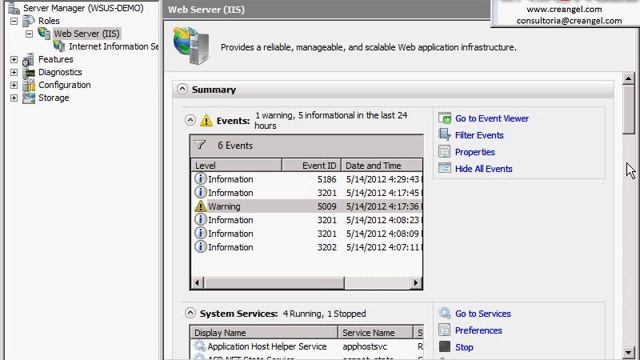Screen dimensions: 640x360
Task: Click the Go to Event Viewer icon
Action: pos(444,118)
